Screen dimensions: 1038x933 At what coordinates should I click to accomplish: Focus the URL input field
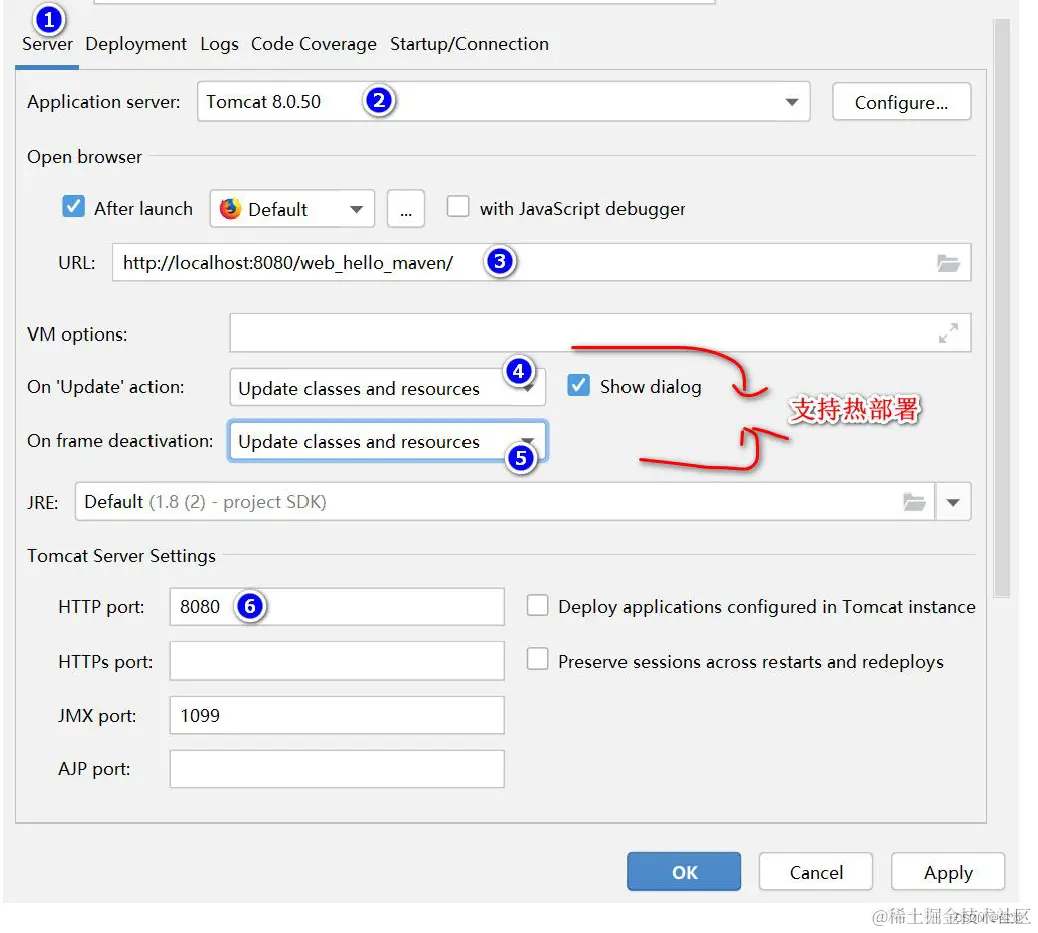tap(541, 262)
